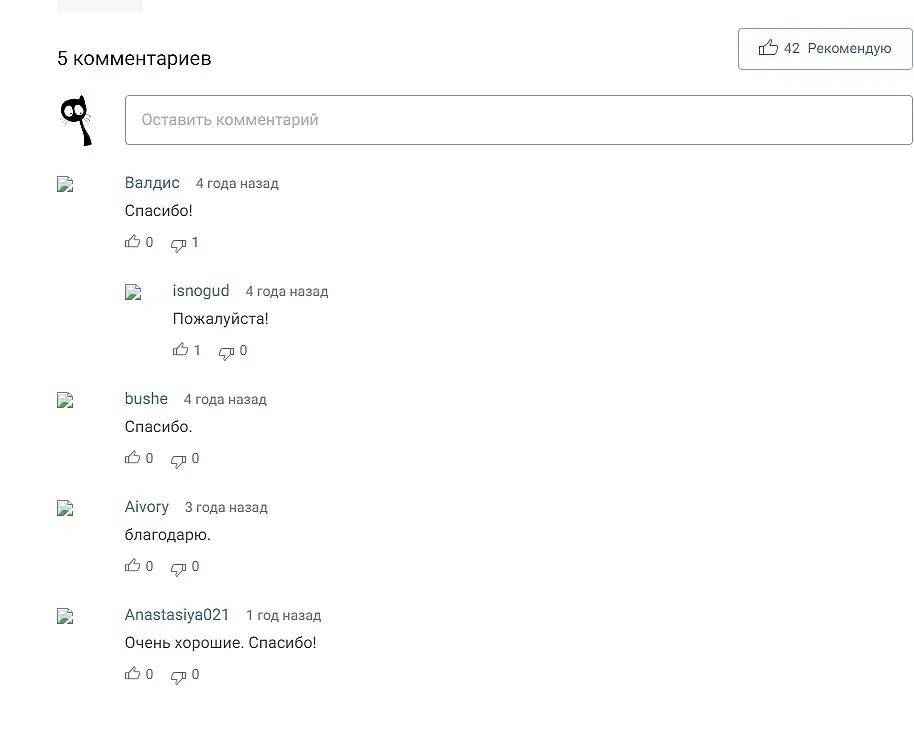914x742 pixels.
Task: Dislike bushe's comment
Action: point(179,459)
